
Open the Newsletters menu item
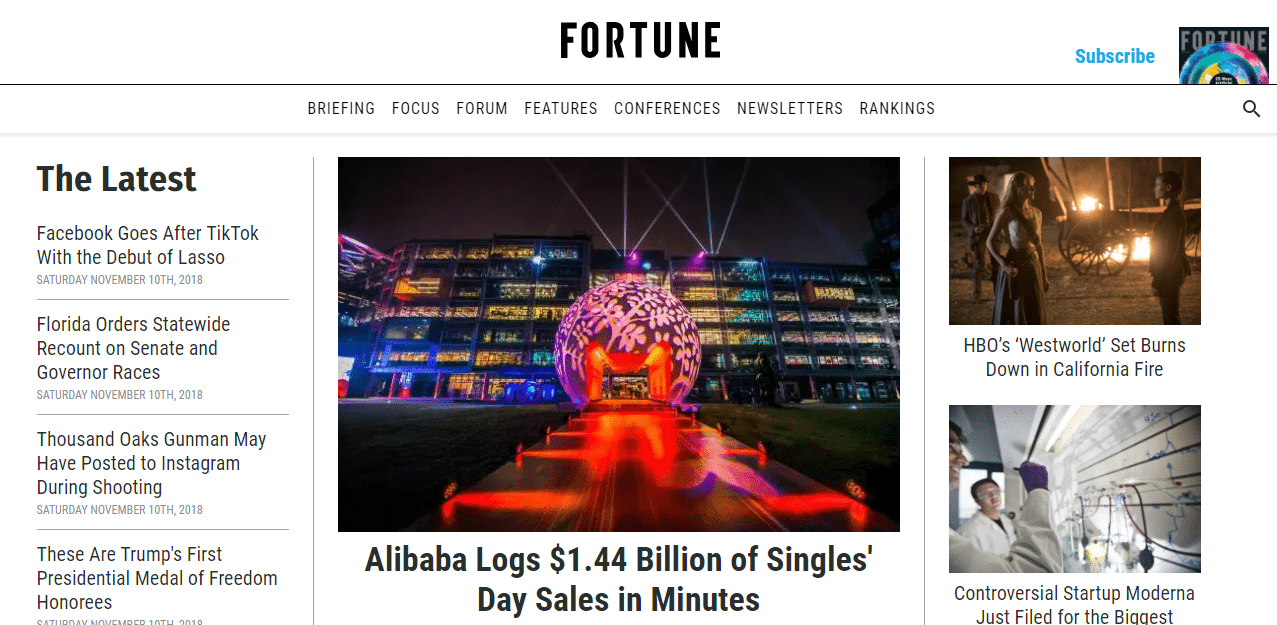[x=790, y=109]
